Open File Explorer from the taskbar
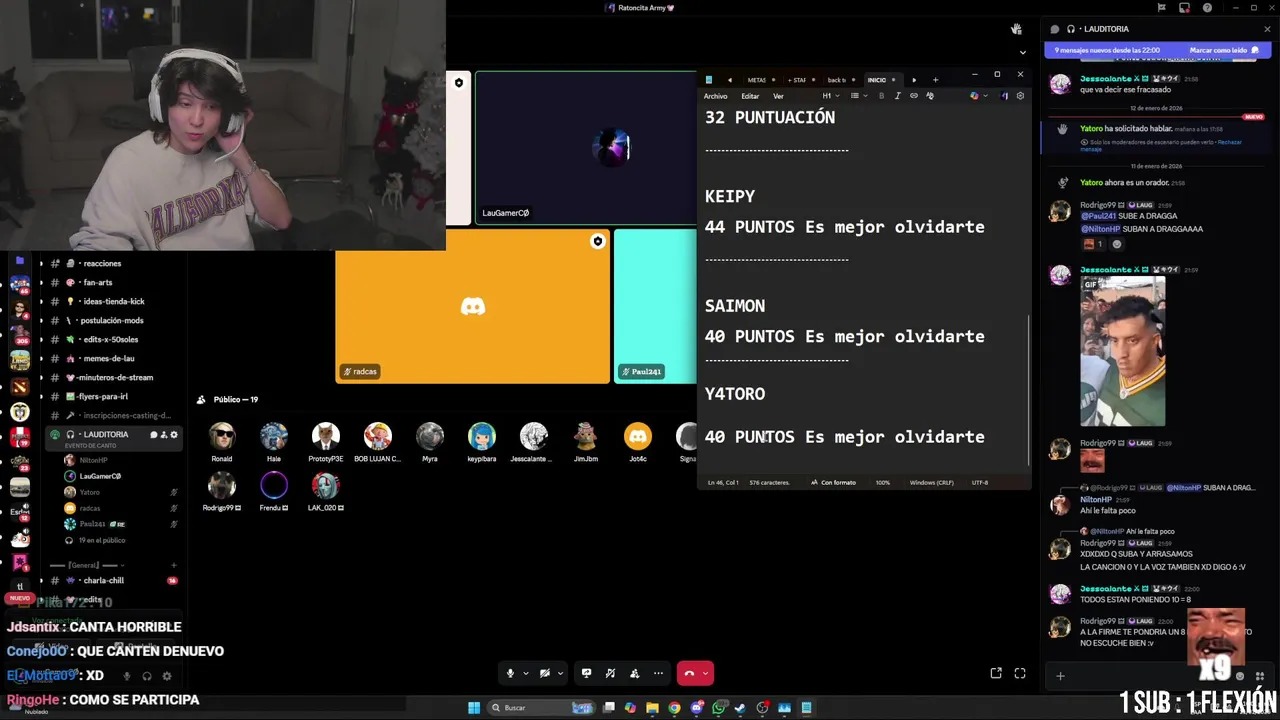Screen dimensions: 1280x720 pyautogui.click(x=653, y=708)
